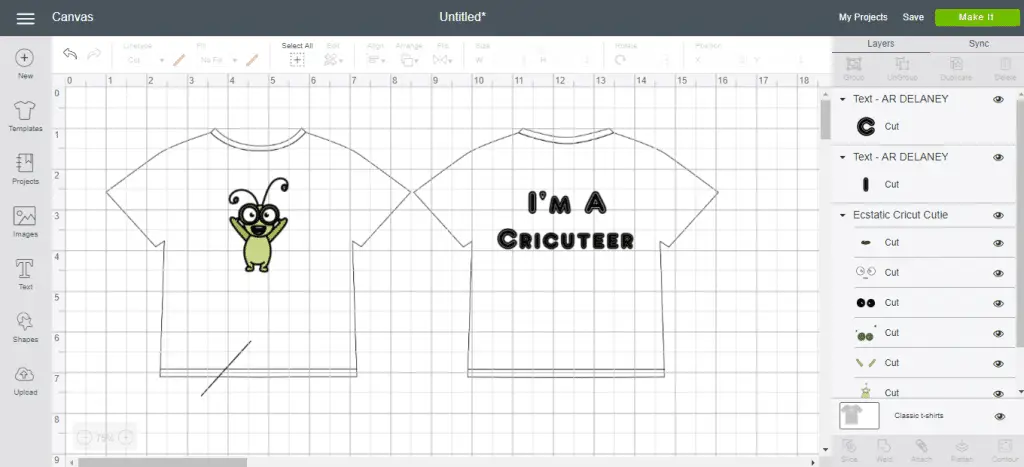Toggle visibility of green arms Cut layer
1024x467 pixels.
(x=998, y=363)
